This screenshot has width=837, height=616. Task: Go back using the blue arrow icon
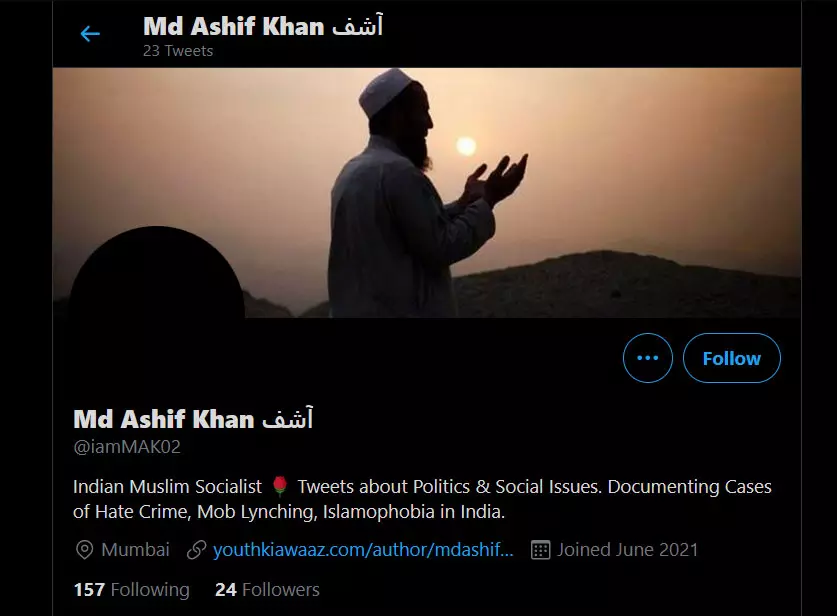click(90, 34)
